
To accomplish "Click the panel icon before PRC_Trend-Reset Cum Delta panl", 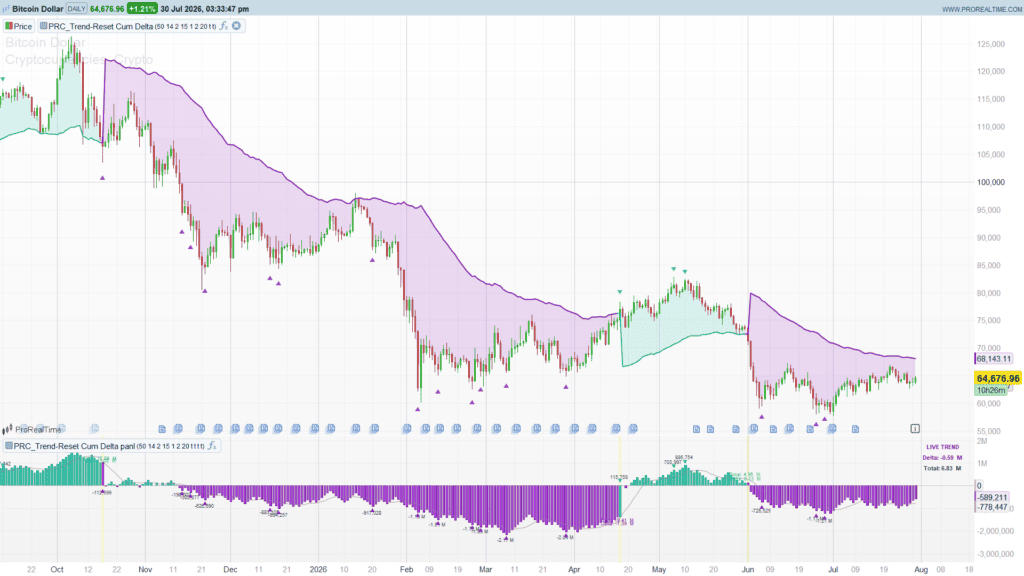I will coord(8,446).
